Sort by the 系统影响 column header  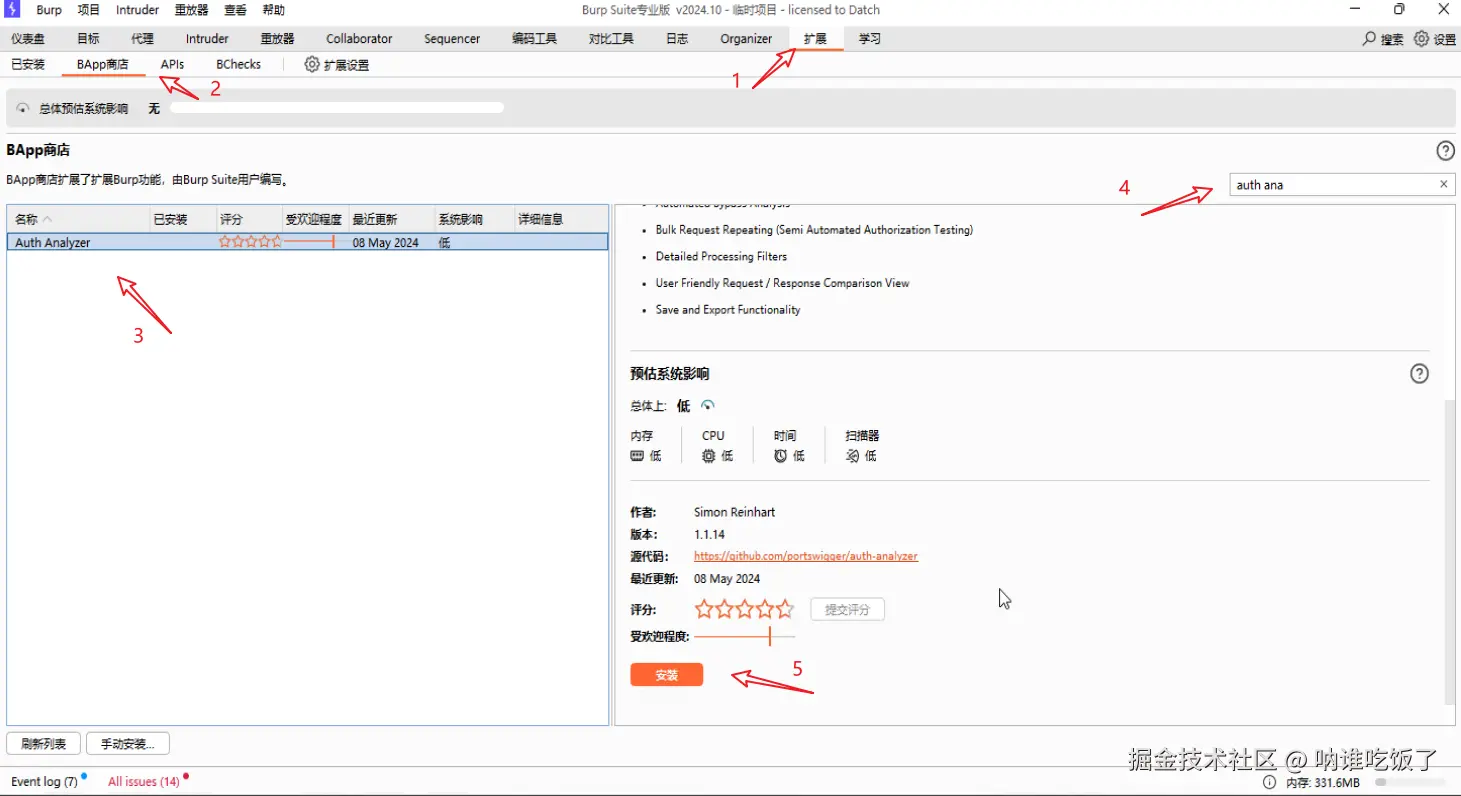click(474, 219)
